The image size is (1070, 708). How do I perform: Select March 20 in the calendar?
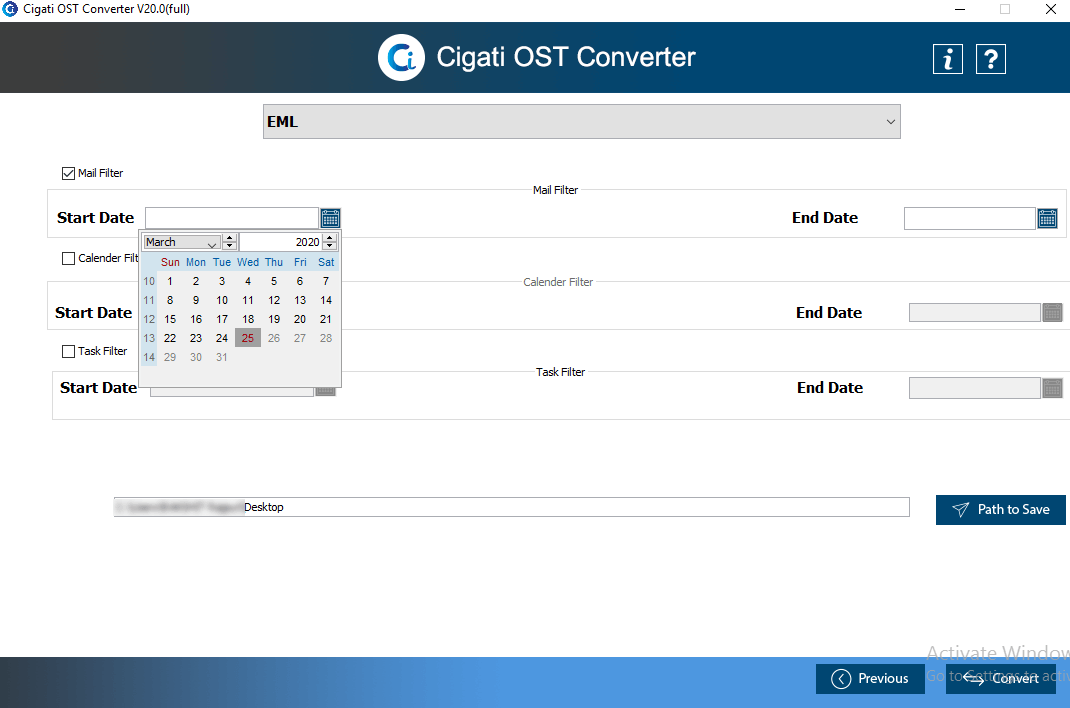click(x=300, y=319)
